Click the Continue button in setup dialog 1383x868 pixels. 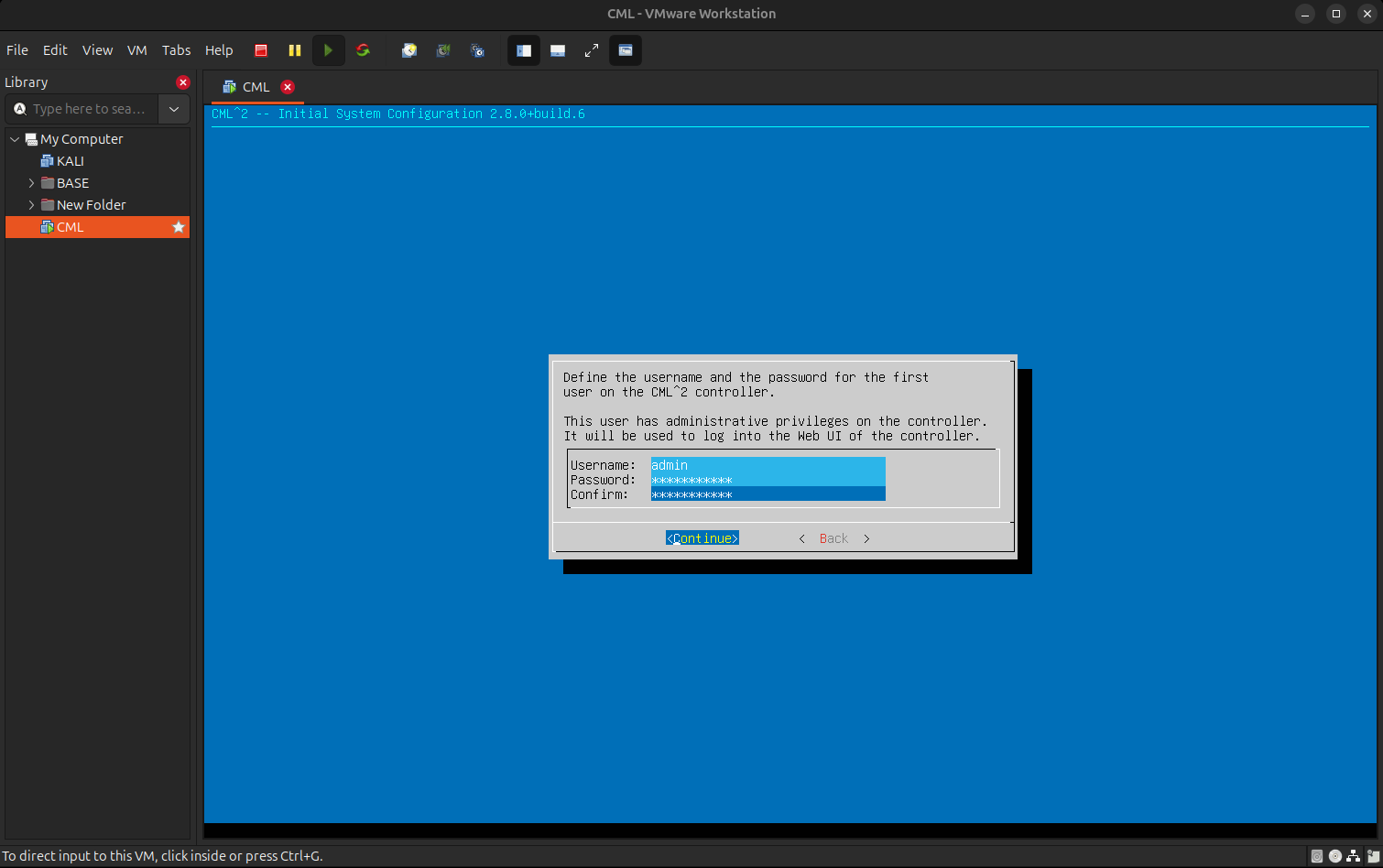pos(702,538)
